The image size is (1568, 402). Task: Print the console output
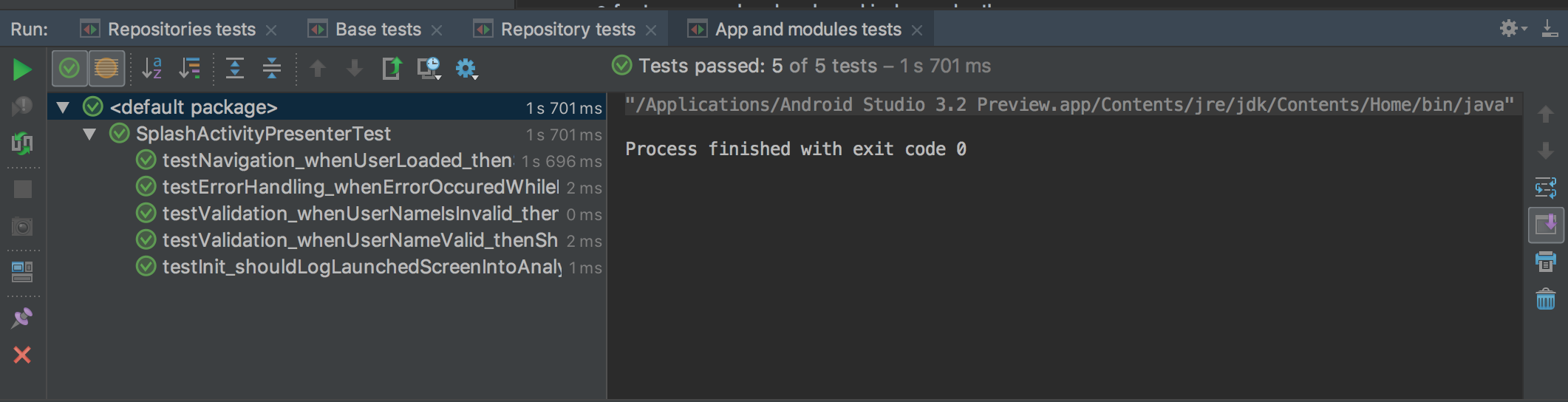(1546, 262)
